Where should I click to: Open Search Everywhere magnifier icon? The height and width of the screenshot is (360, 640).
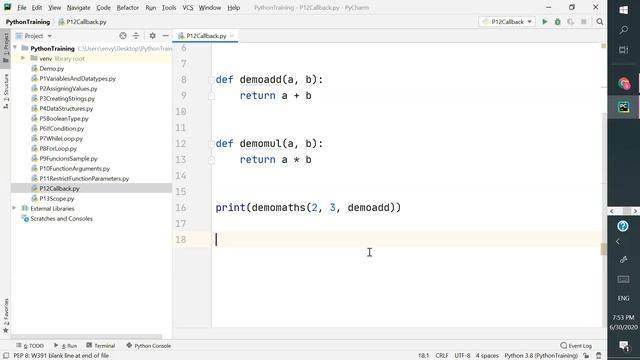tap(600, 22)
